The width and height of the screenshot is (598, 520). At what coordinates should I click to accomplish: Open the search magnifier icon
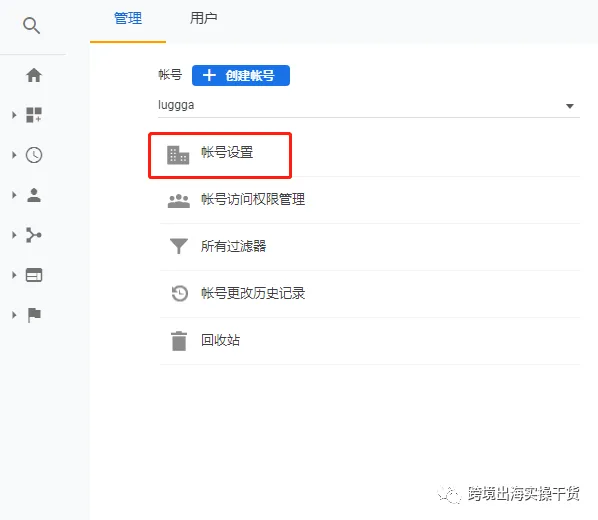click(x=31, y=26)
